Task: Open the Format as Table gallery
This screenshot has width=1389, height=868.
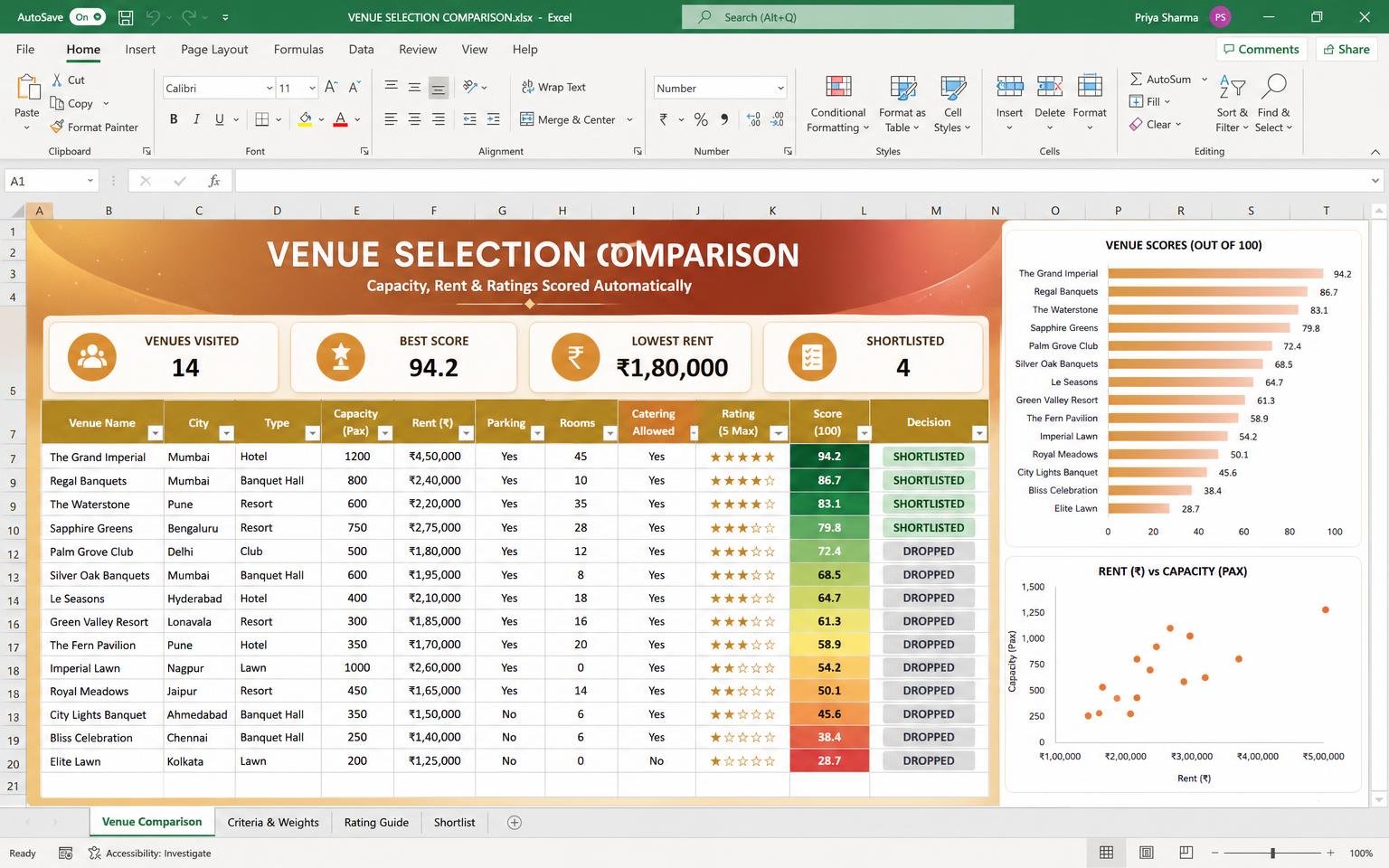Action: pos(902,104)
